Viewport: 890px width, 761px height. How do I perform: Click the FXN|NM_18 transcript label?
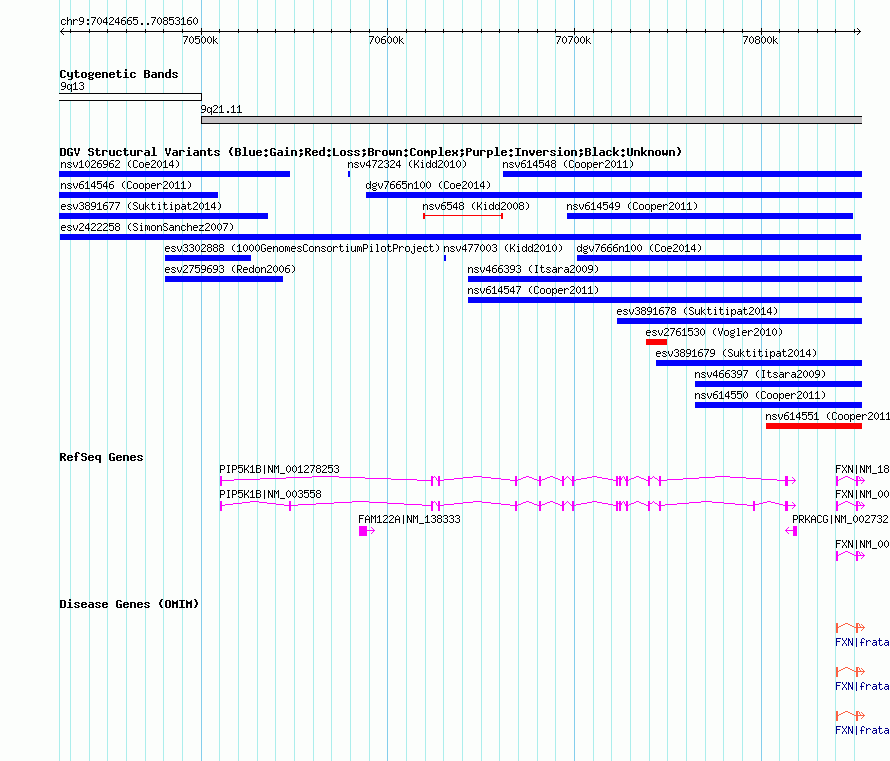(862, 469)
